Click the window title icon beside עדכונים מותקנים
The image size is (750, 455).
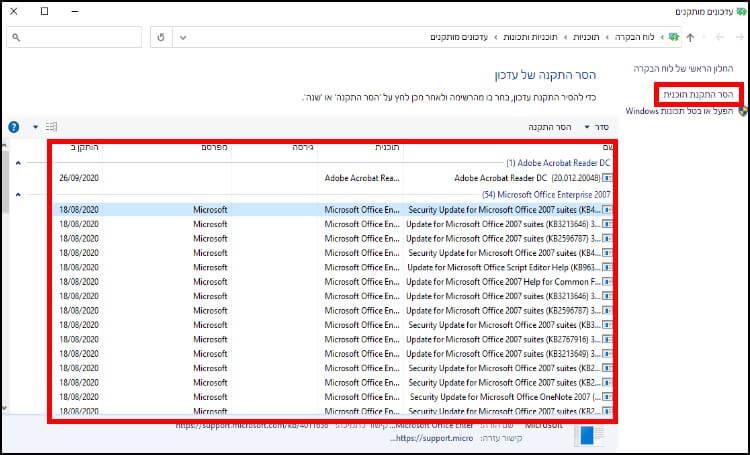(741, 11)
